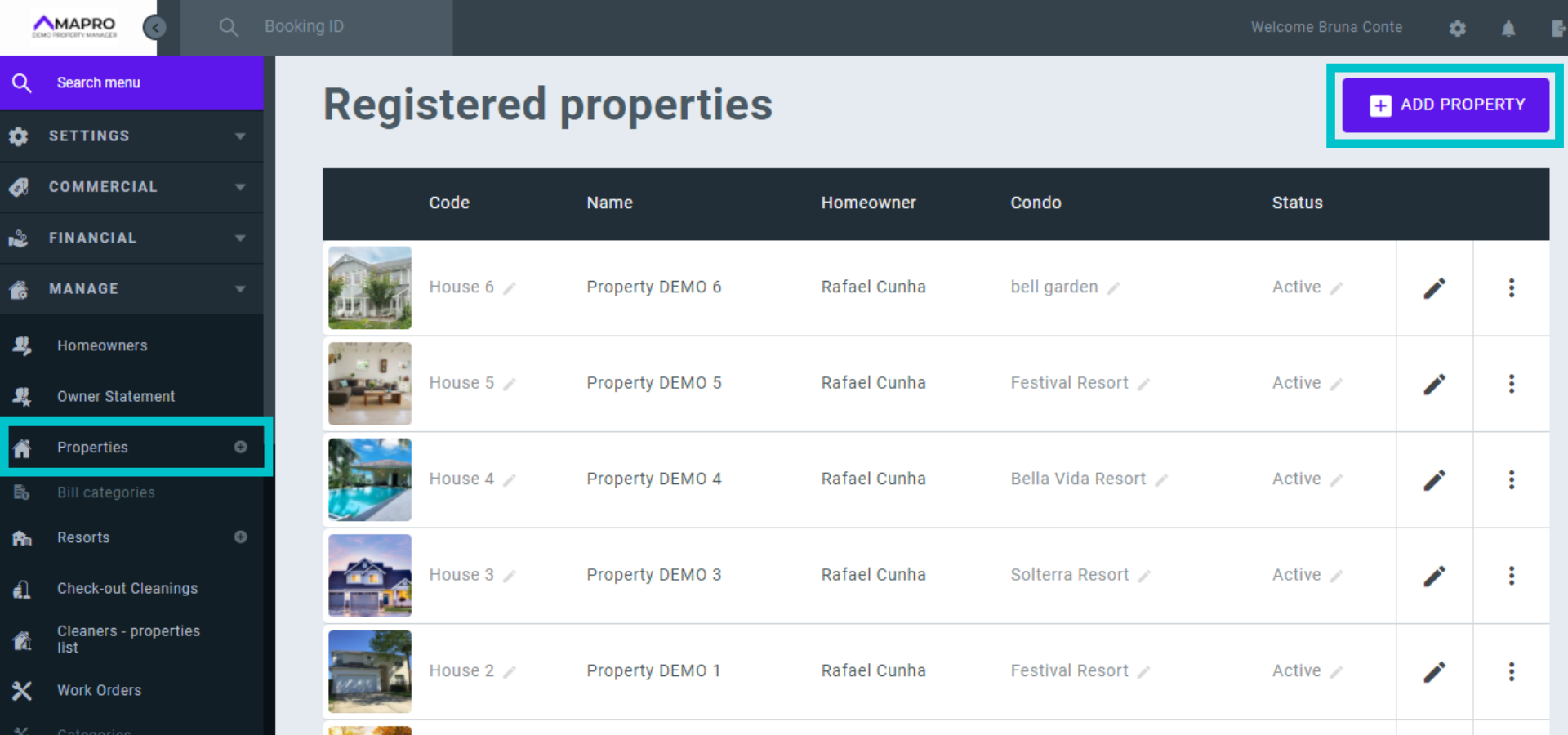Open the House 6 property thumbnail
This screenshot has height=735, width=1568.
370,287
